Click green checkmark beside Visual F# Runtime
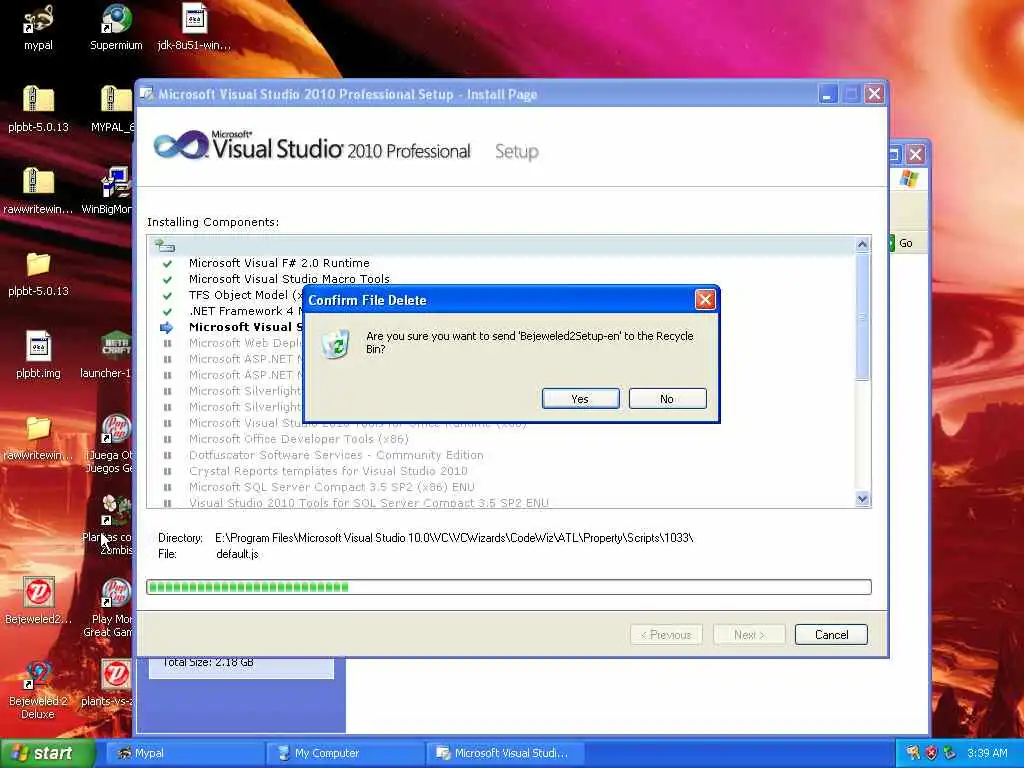Screen dimensions: 1024x768 pyautogui.click(x=167, y=263)
